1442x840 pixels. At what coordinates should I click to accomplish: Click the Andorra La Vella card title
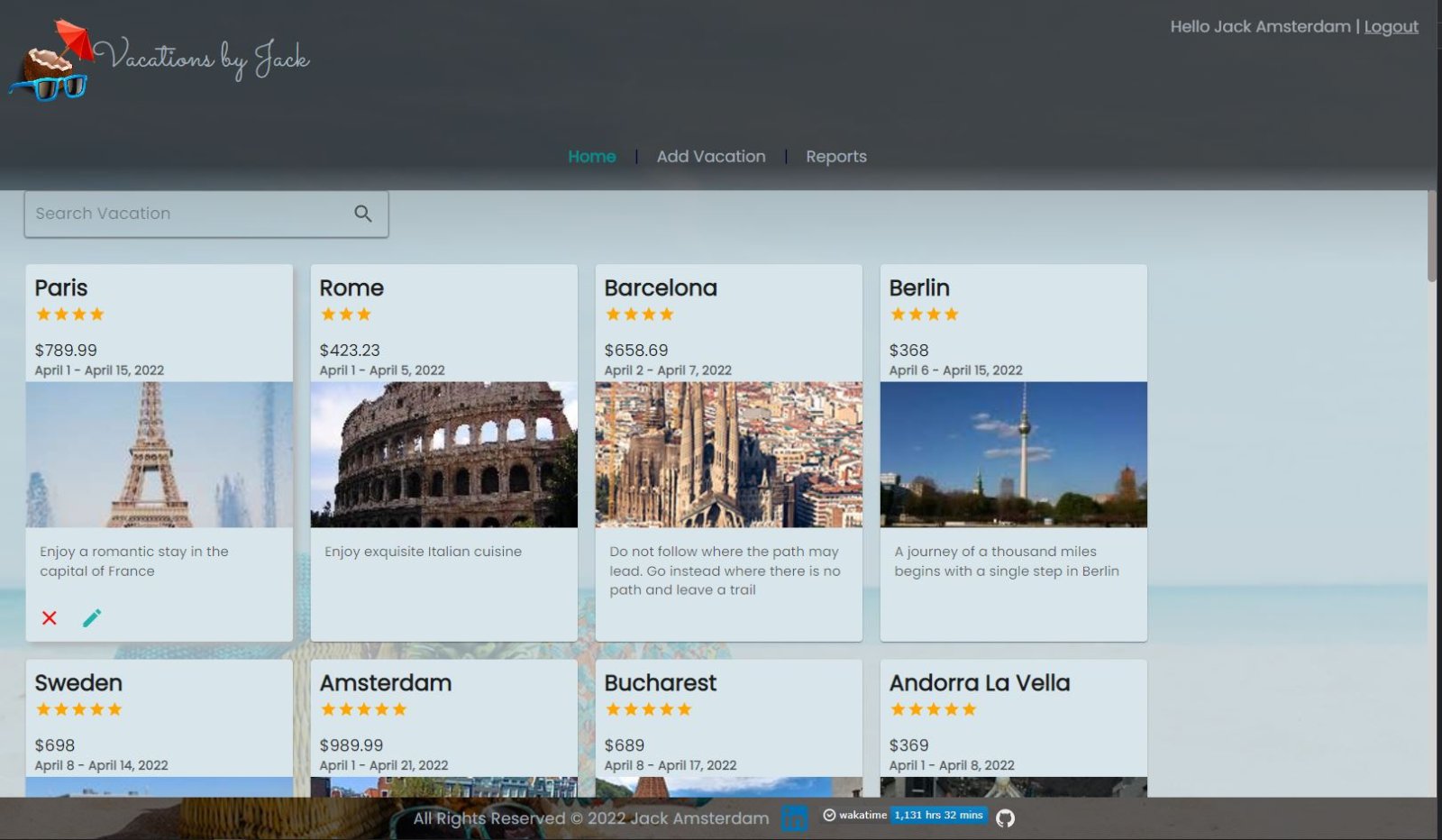(x=980, y=682)
